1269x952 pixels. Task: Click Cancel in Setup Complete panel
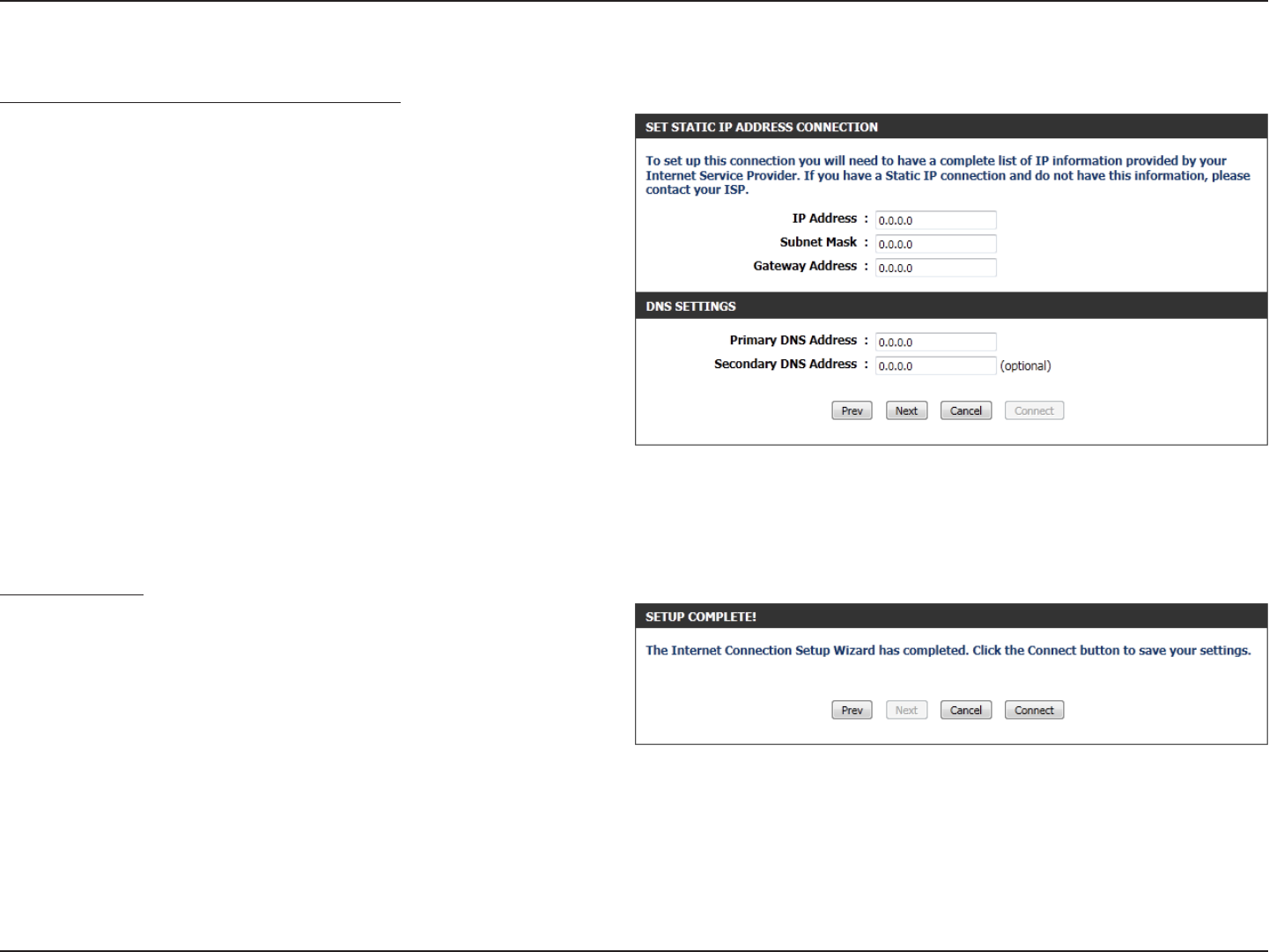tap(966, 711)
